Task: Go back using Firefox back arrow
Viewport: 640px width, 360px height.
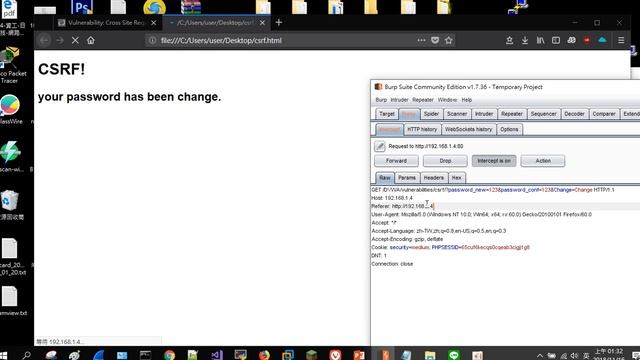Action: tap(44, 40)
